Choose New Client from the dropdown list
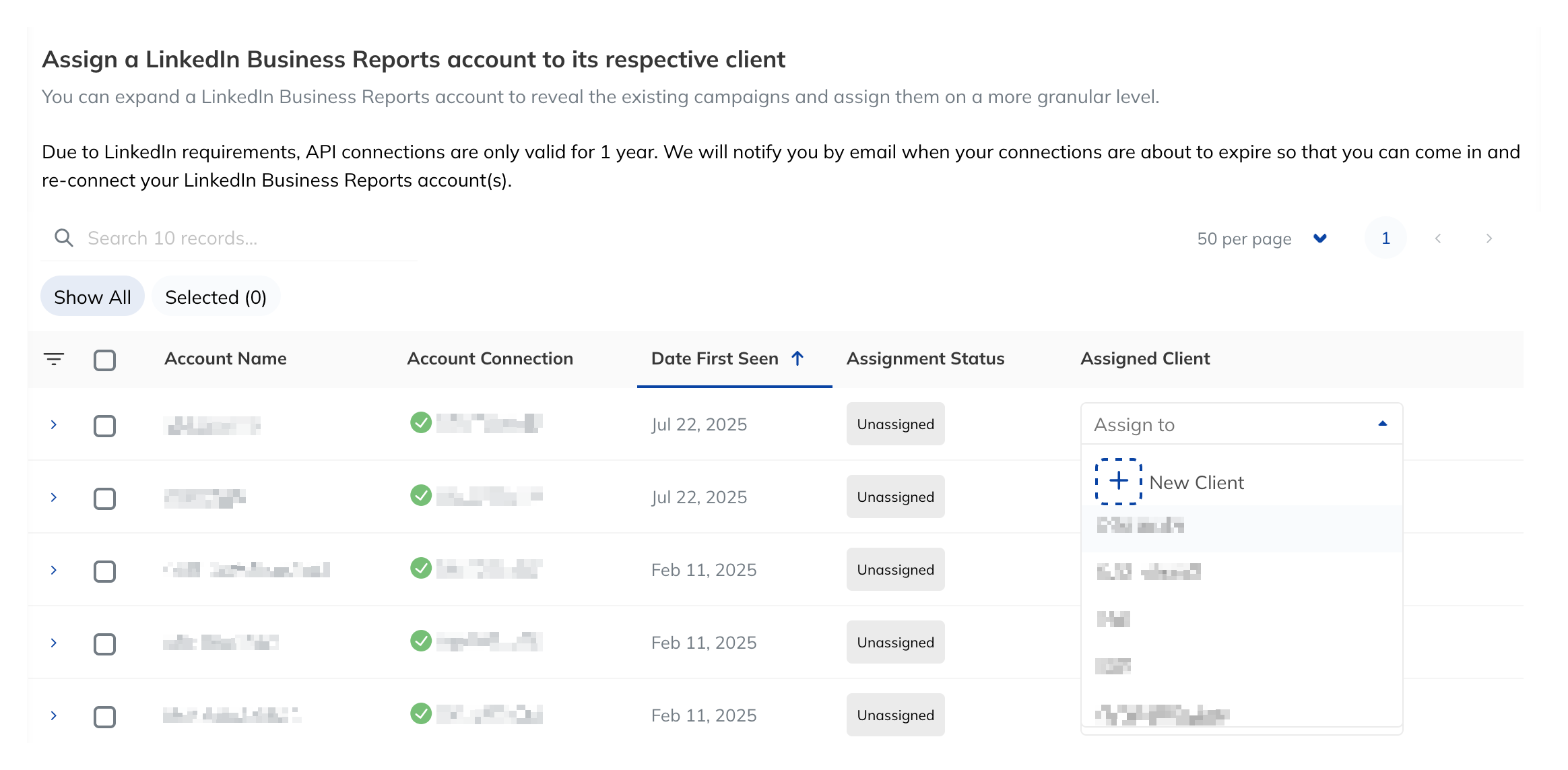1568x770 pixels. point(1241,482)
